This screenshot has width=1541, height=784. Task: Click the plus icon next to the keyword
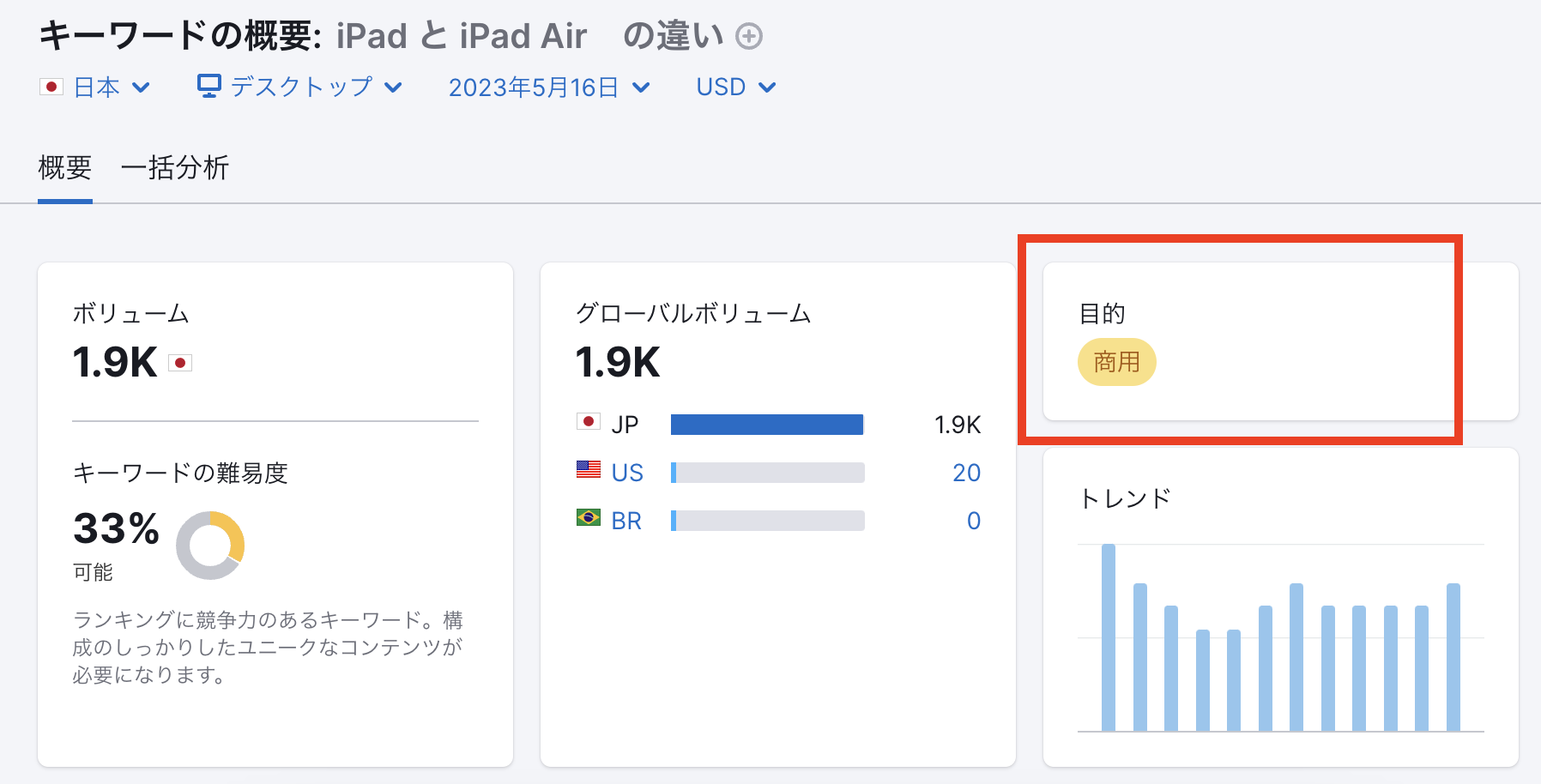[x=748, y=36]
